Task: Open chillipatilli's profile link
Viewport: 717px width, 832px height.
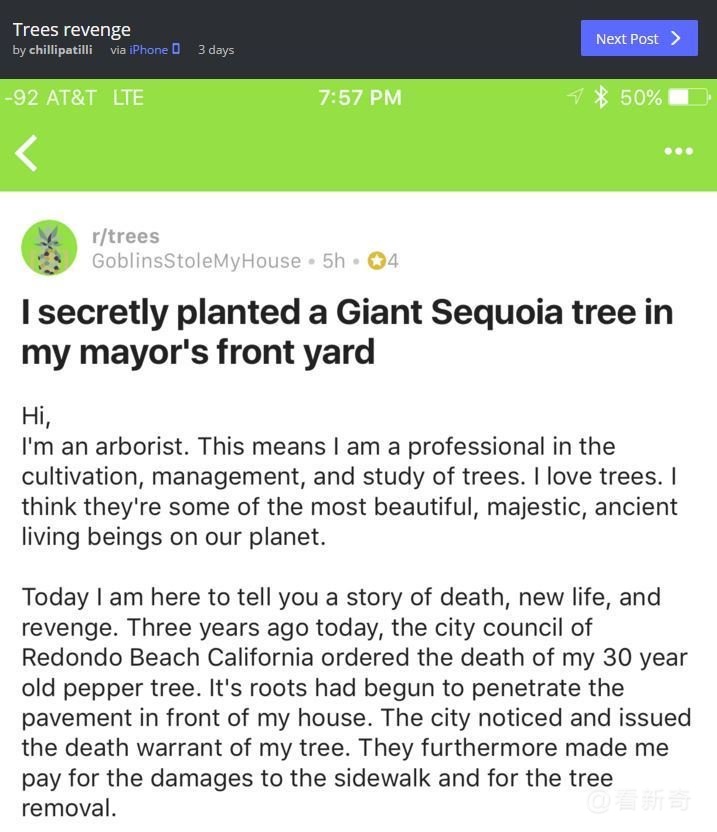Action: (x=60, y=50)
